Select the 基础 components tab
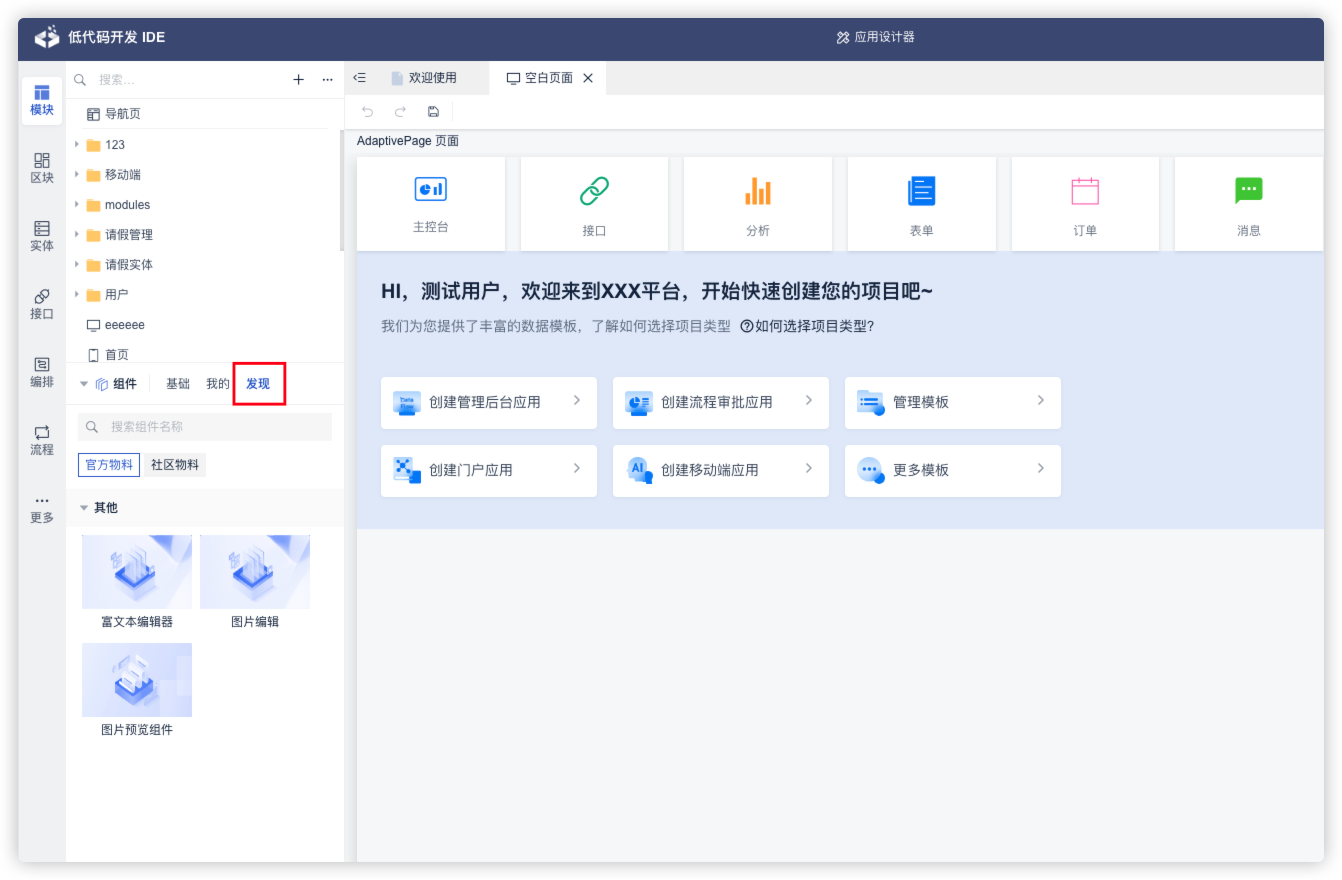This screenshot has width=1342, height=880. 178,384
